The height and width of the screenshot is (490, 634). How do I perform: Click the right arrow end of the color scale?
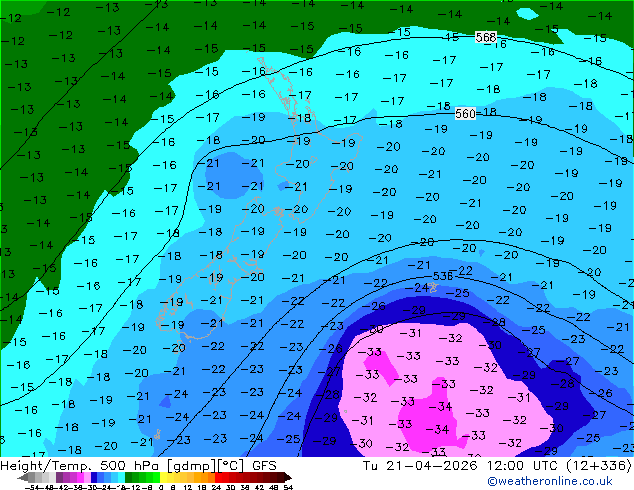coord(287,478)
